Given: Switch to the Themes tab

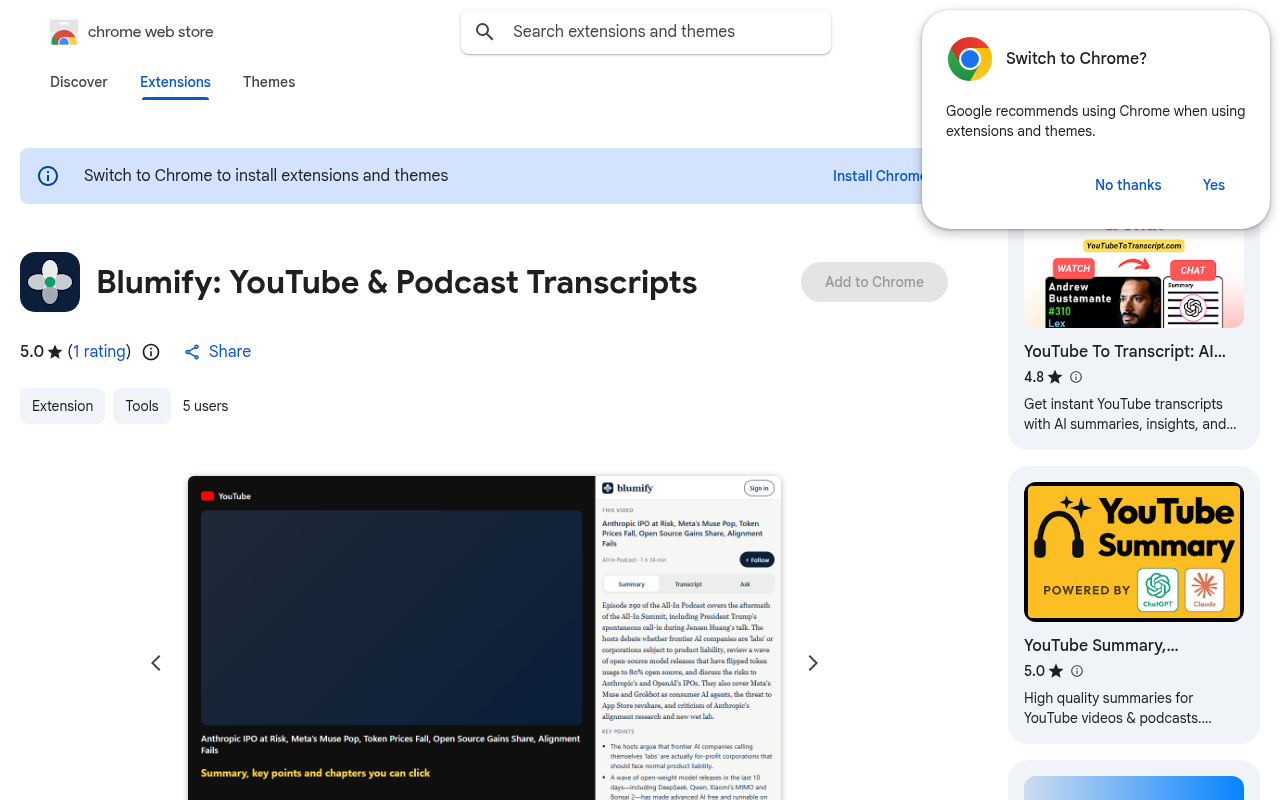Looking at the screenshot, I should [269, 82].
